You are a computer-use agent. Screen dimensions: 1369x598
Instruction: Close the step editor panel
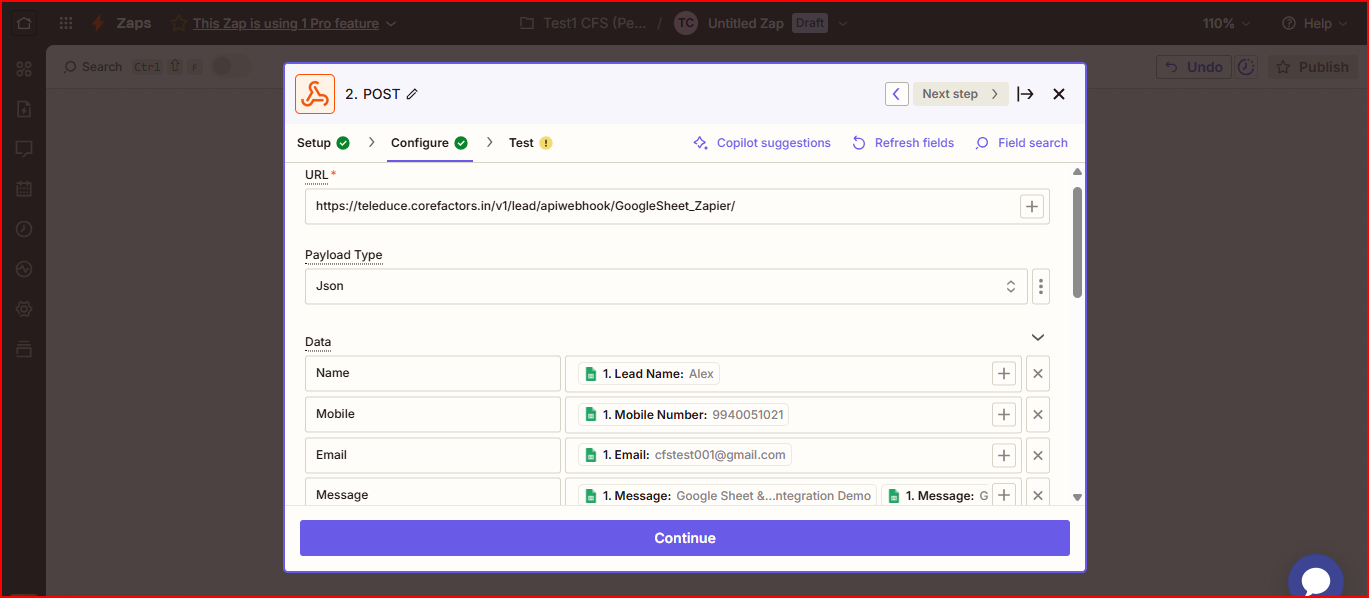click(1059, 94)
